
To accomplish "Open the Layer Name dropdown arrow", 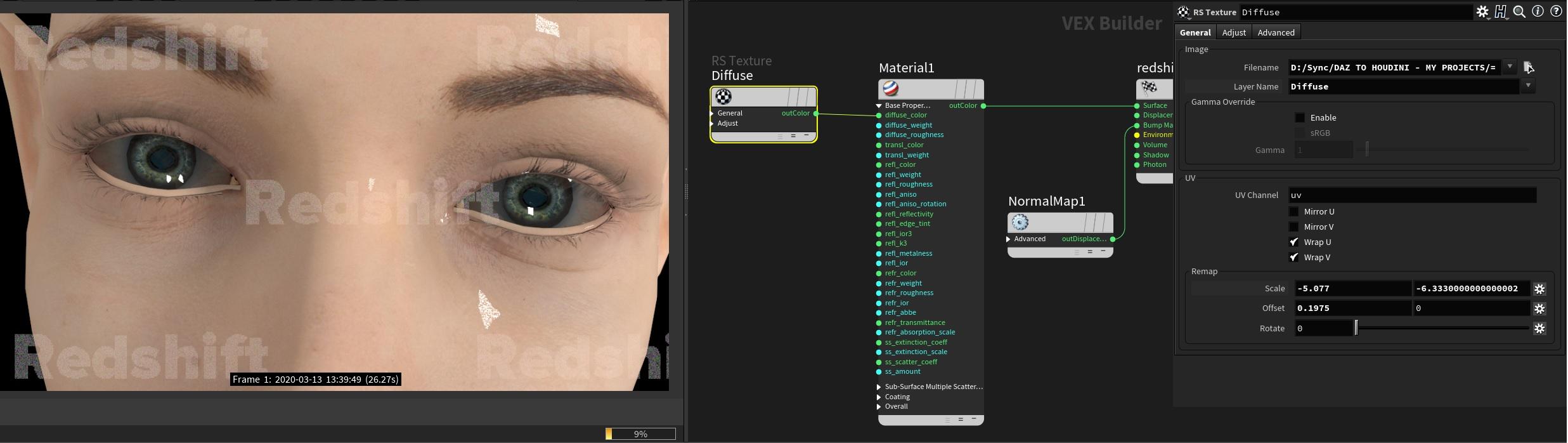I will pyautogui.click(x=1528, y=86).
